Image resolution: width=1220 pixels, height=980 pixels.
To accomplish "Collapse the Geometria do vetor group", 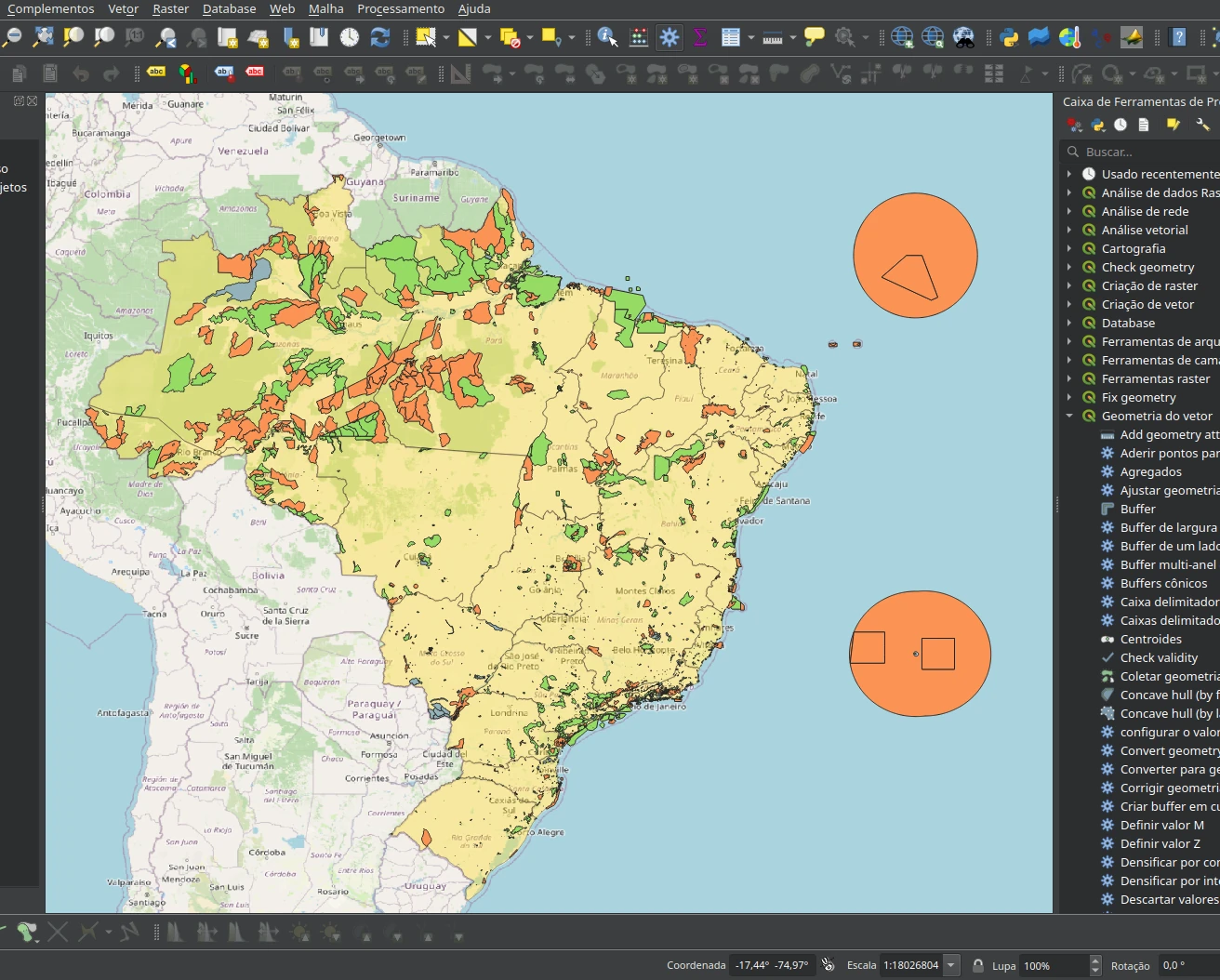I will [x=1069, y=416].
